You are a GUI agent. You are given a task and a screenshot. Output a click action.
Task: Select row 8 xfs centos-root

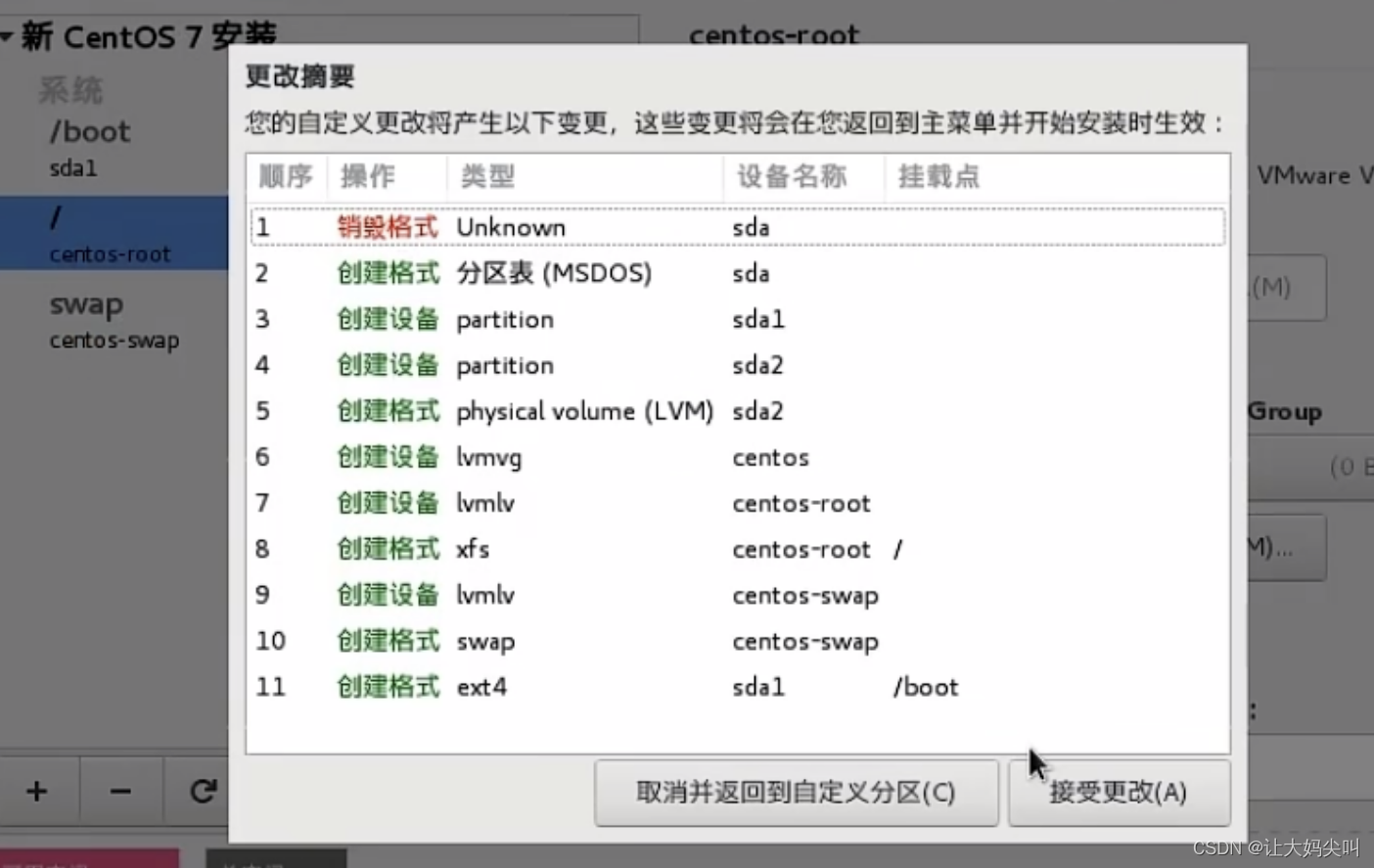tap(738, 549)
